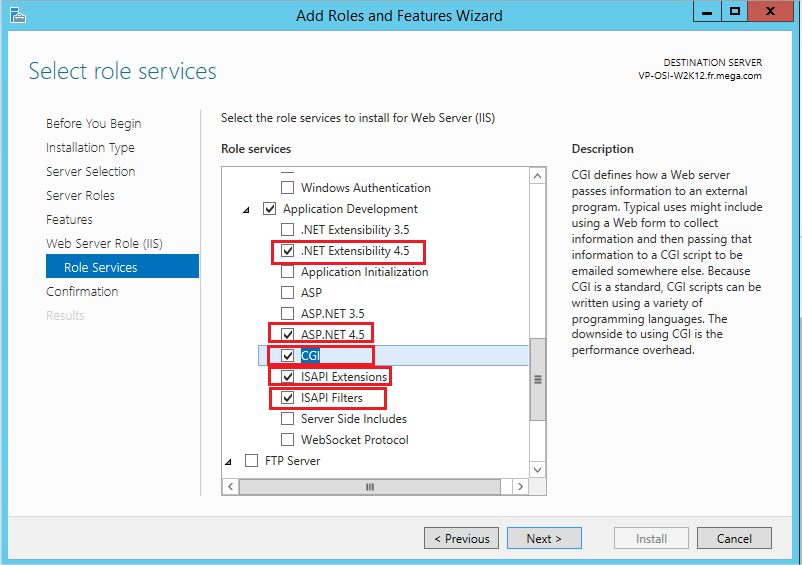Image resolution: width=802 pixels, height=565 pixels.
Task: Cancel the wizard
Action: click(733, 538)
